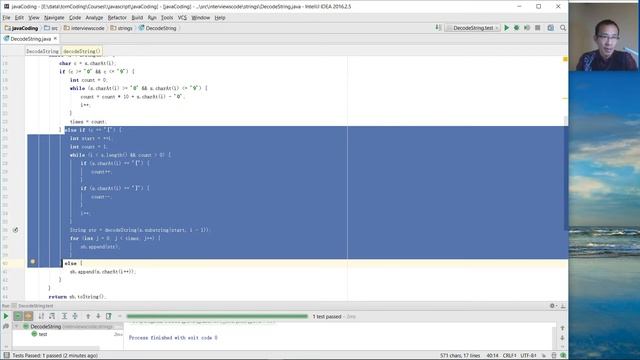
Task: Go to previous failed test arrow
Action: (x=88, y=316)
